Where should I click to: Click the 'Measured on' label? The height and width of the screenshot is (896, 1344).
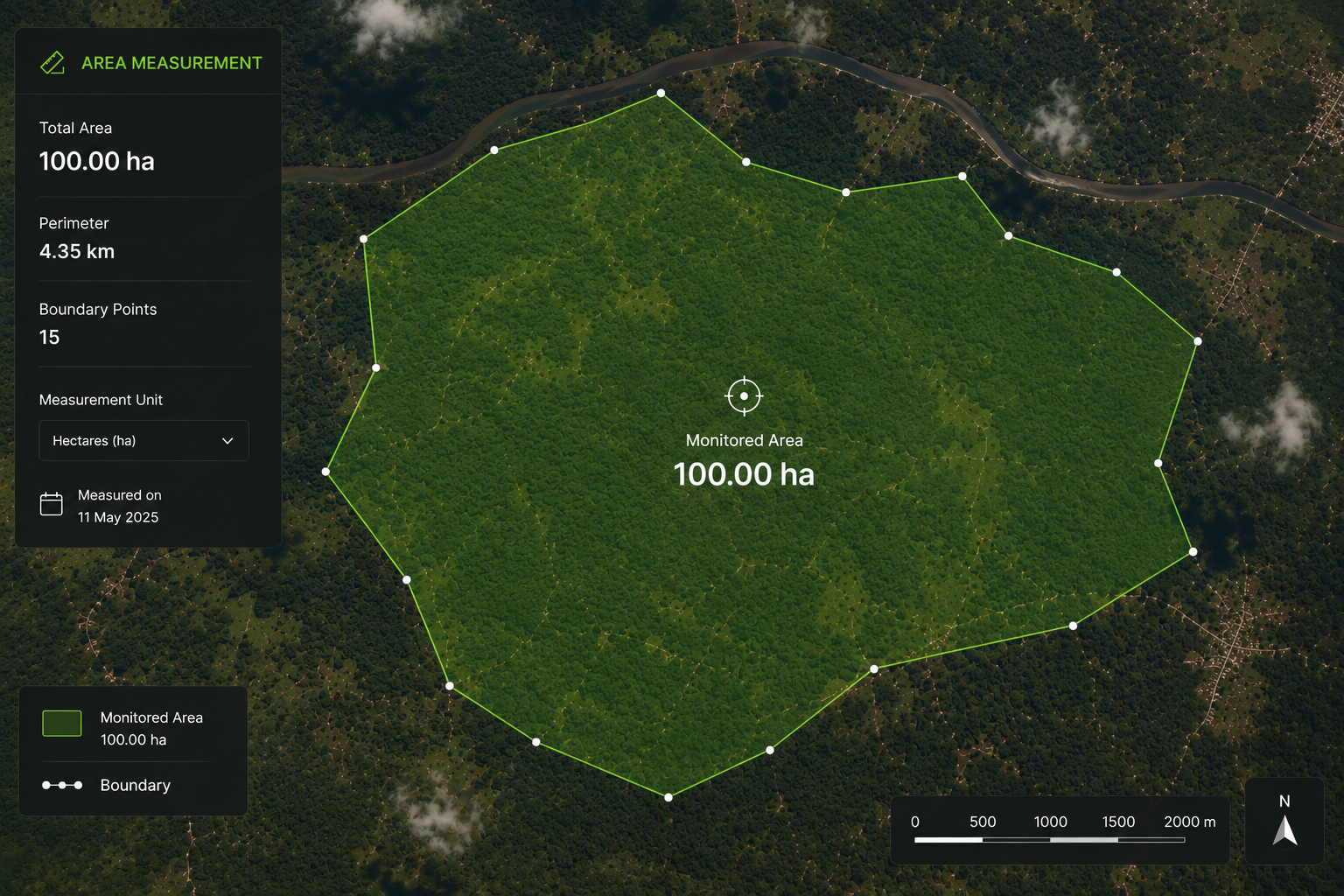(x=120, y=495)
